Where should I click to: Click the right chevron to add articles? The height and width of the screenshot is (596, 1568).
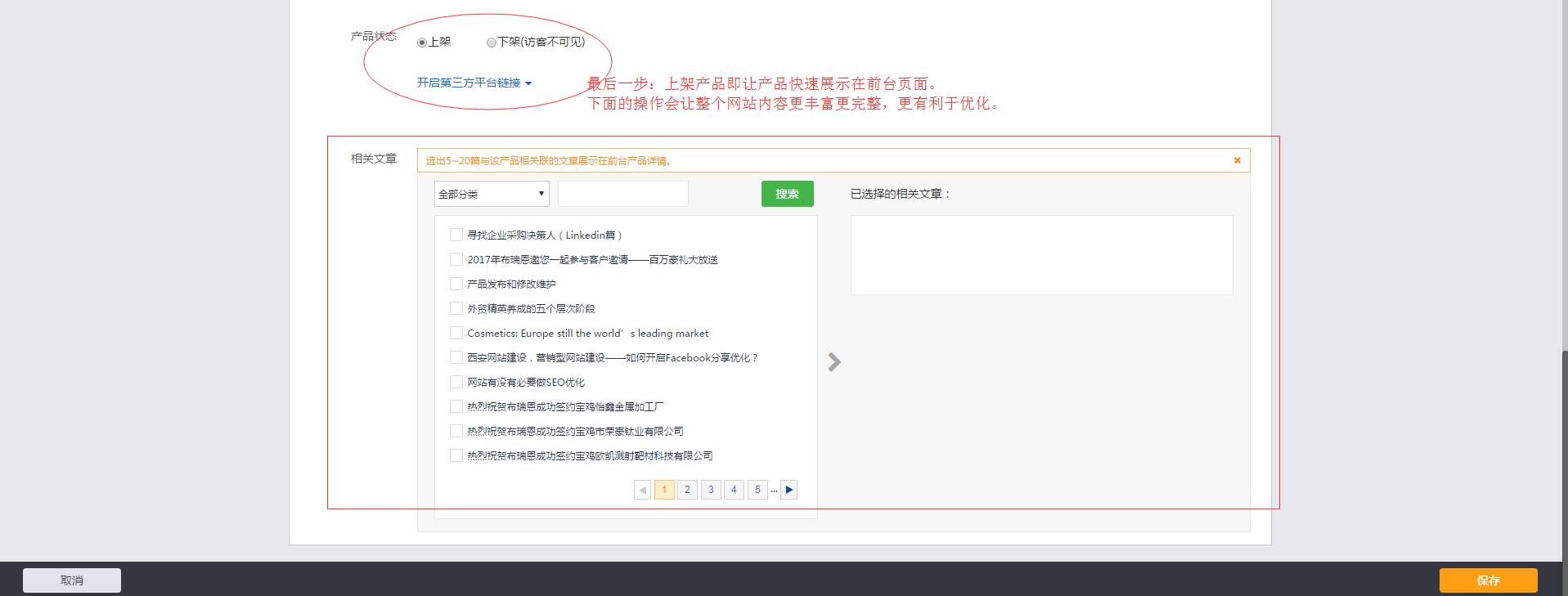833,362
